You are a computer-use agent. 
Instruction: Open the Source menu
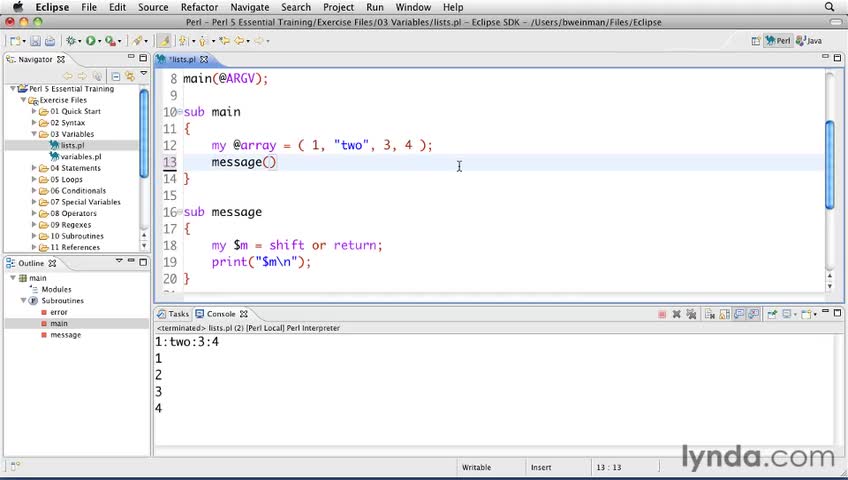(153, 7)
